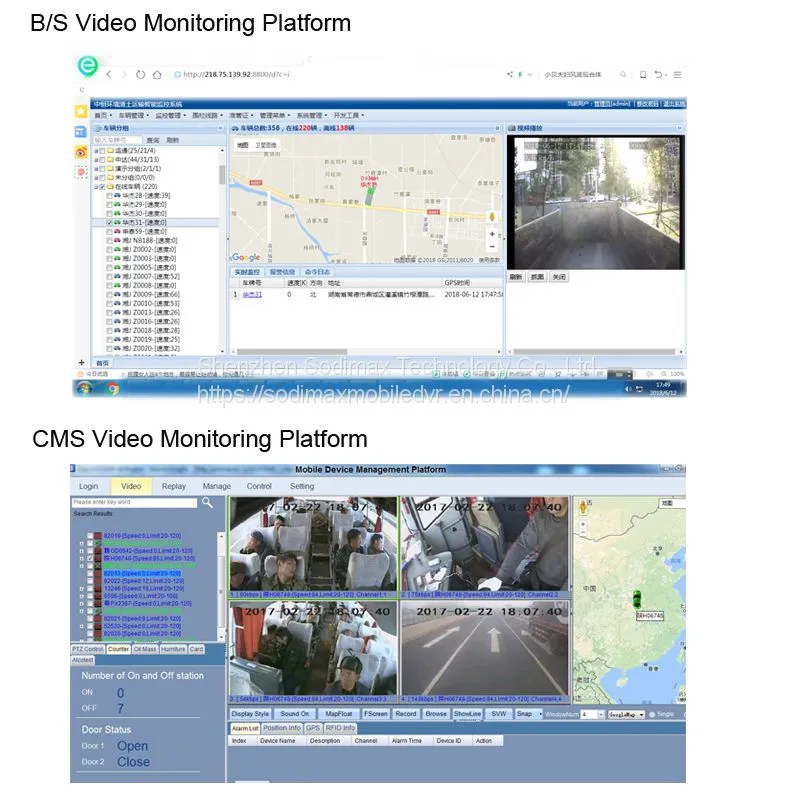Tick the checkbox for vehicle Z0002
800x800 pixels.
point(109,249)
